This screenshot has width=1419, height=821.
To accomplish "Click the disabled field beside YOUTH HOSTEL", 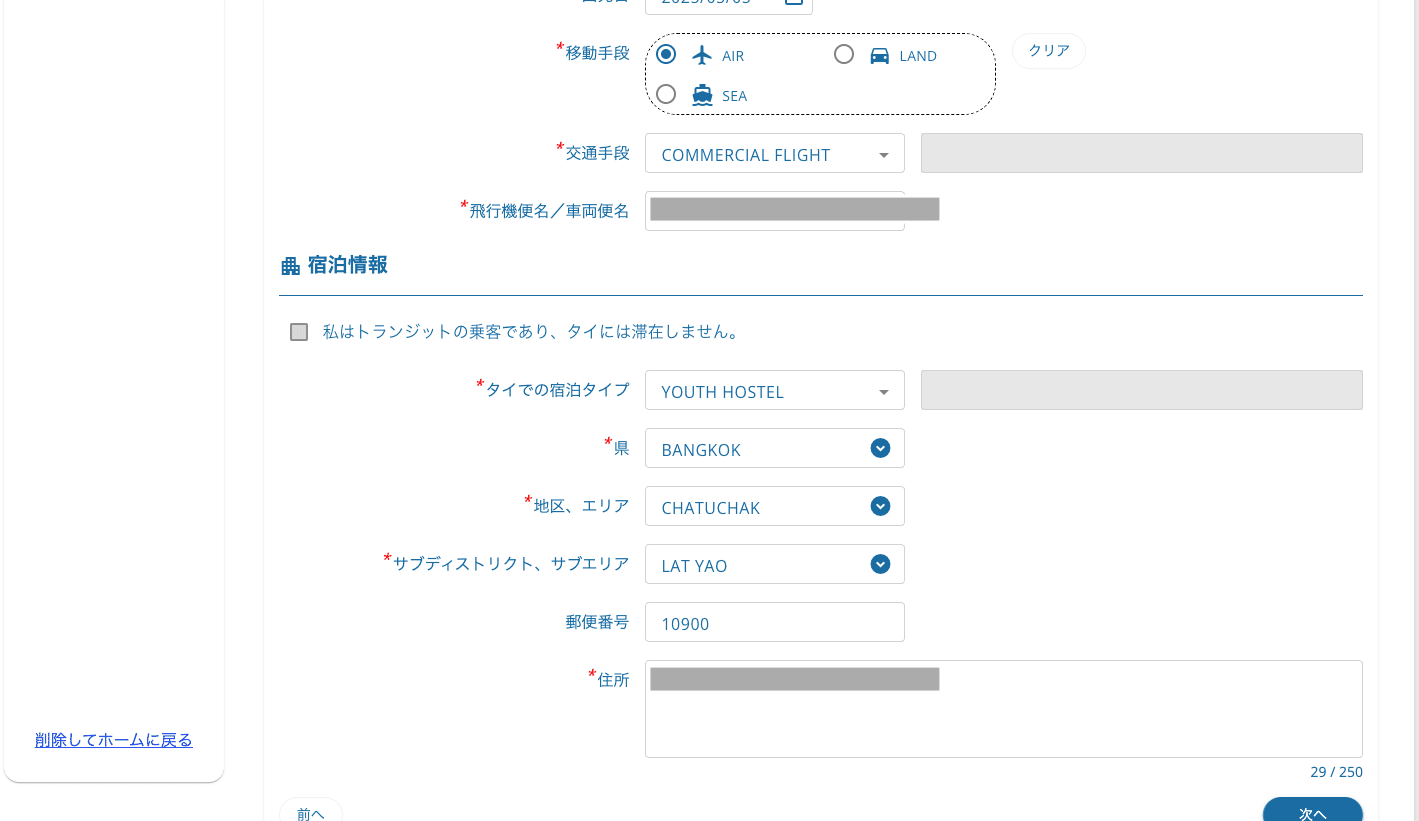I will (1141, 390).
